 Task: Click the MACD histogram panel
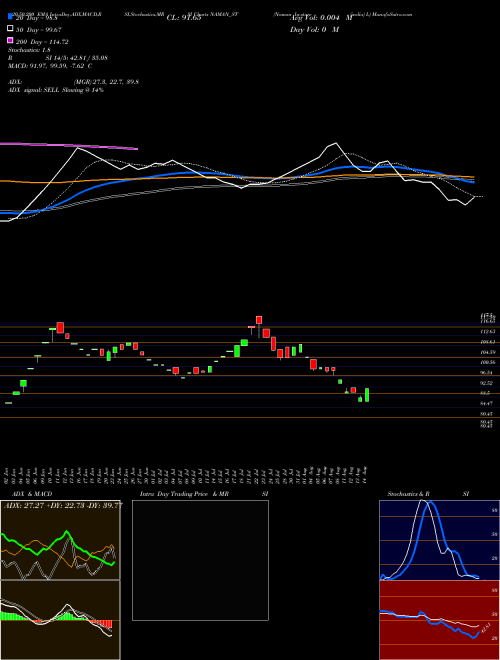point(60,620)
